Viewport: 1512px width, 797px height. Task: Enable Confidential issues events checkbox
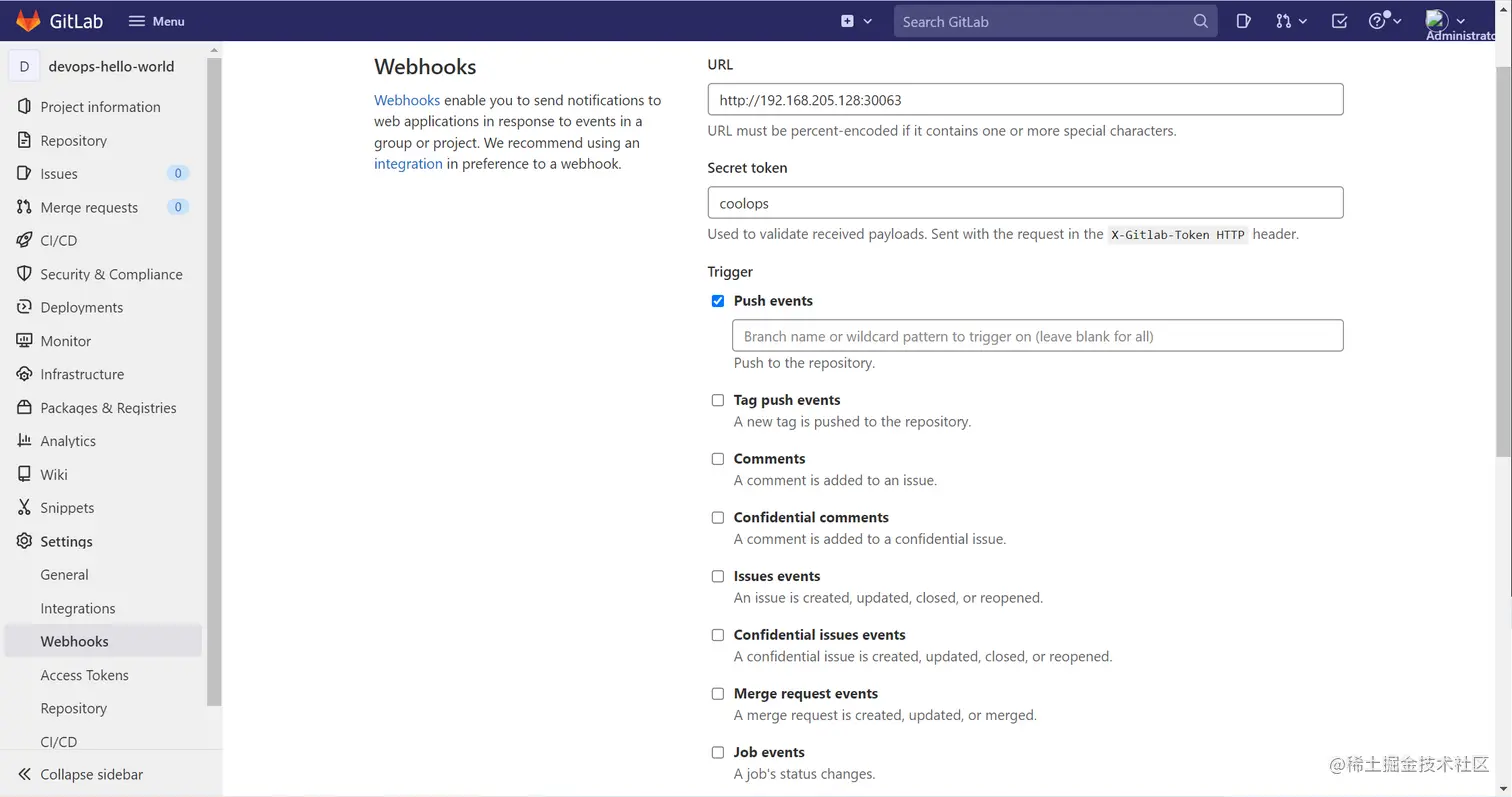pyautogui.click(x=717, y=635)
